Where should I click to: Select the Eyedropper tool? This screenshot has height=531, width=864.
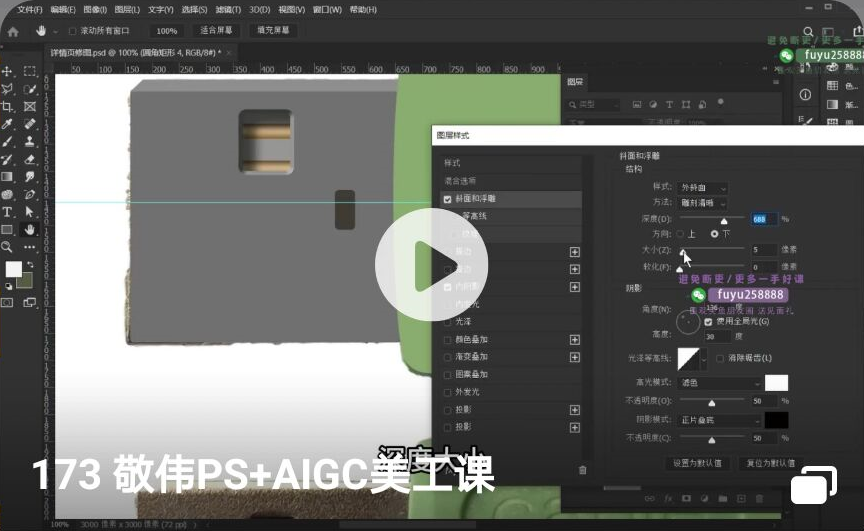(8, 124)
